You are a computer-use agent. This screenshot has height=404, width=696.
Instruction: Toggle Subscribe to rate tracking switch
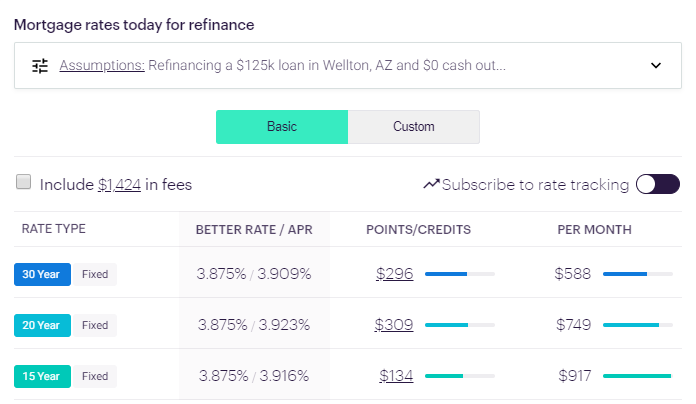(657, 184)
